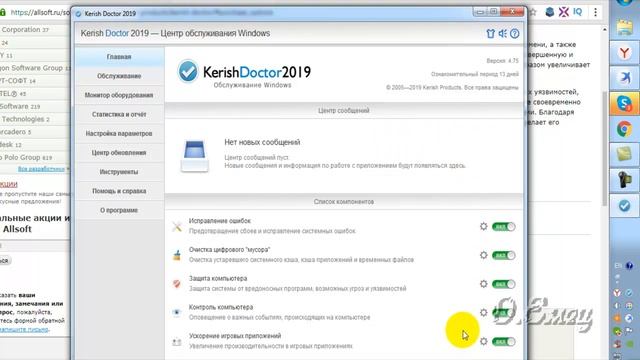Click the Technologies 2 entry in browser list
The height and width of the screenshot is (360, 640).
point(25,119)
